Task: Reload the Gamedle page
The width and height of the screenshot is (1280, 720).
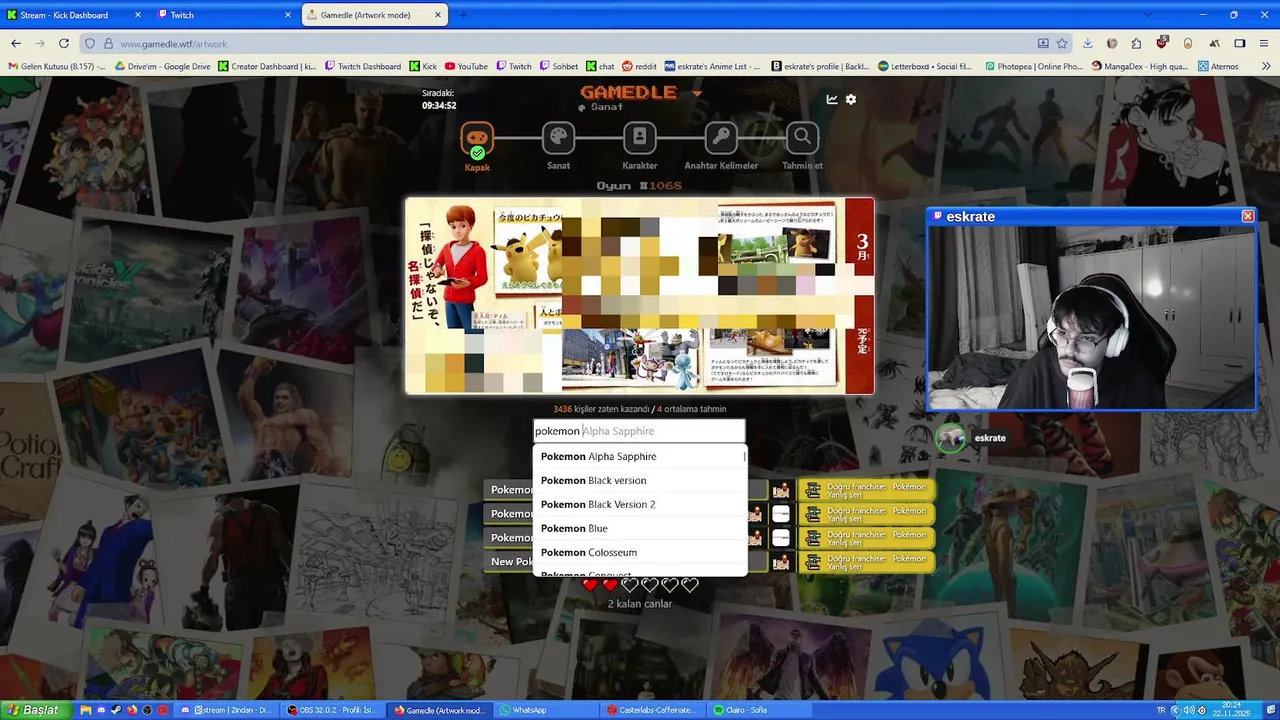Action: pos(64,43)
